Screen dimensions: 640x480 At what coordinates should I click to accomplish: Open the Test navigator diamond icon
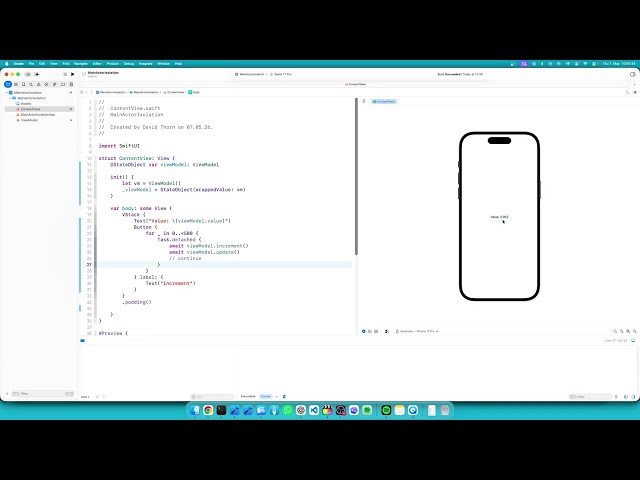tap(47, 84)
